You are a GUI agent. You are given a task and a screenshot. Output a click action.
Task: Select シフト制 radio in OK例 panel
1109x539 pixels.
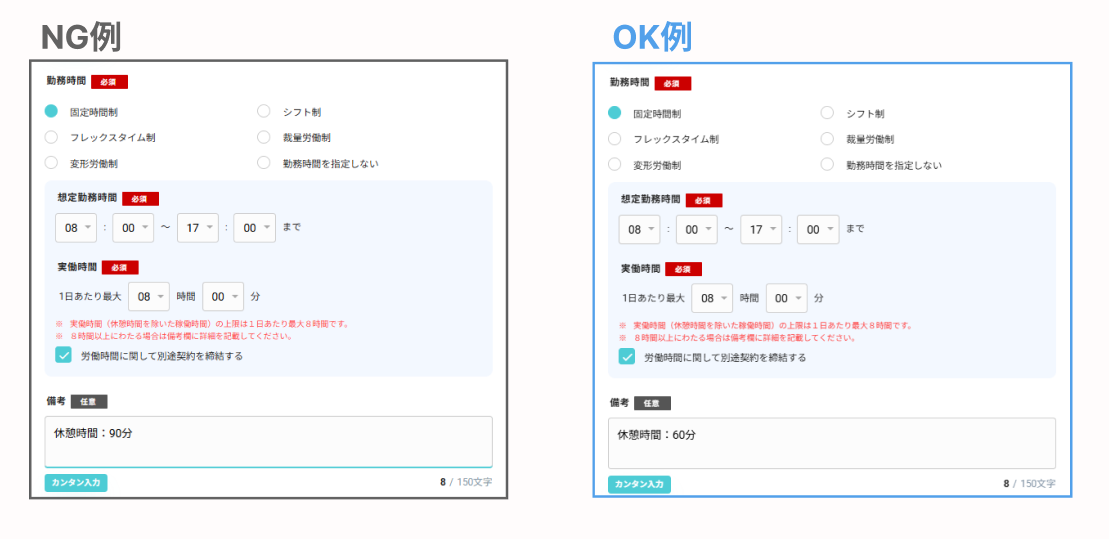click(827, 112)
